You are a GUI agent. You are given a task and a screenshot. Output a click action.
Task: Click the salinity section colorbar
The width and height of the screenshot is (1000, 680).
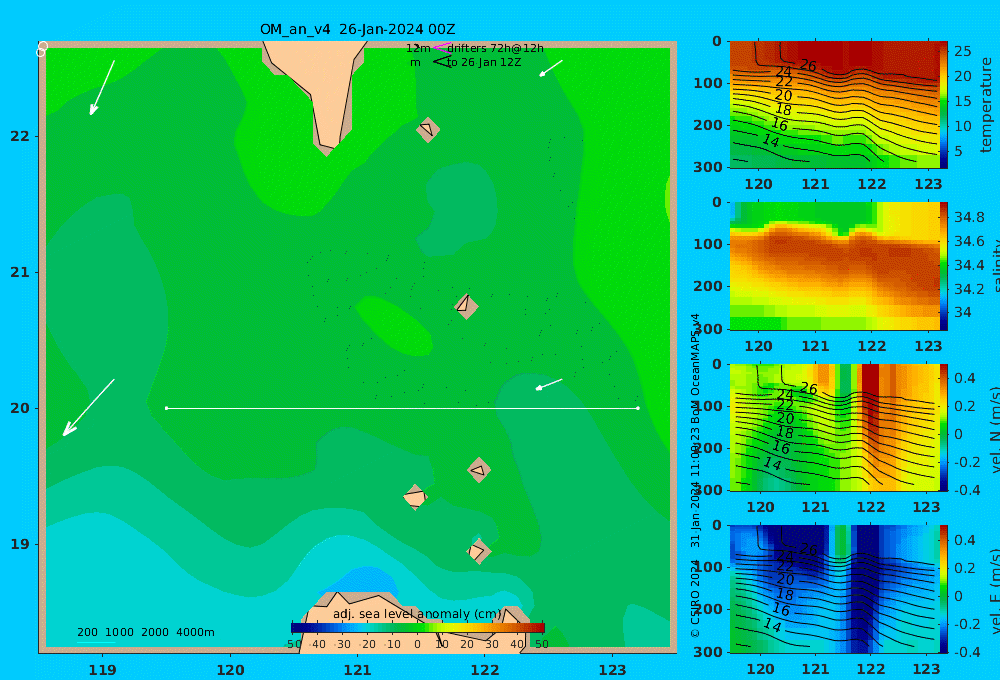coord(944,266)
